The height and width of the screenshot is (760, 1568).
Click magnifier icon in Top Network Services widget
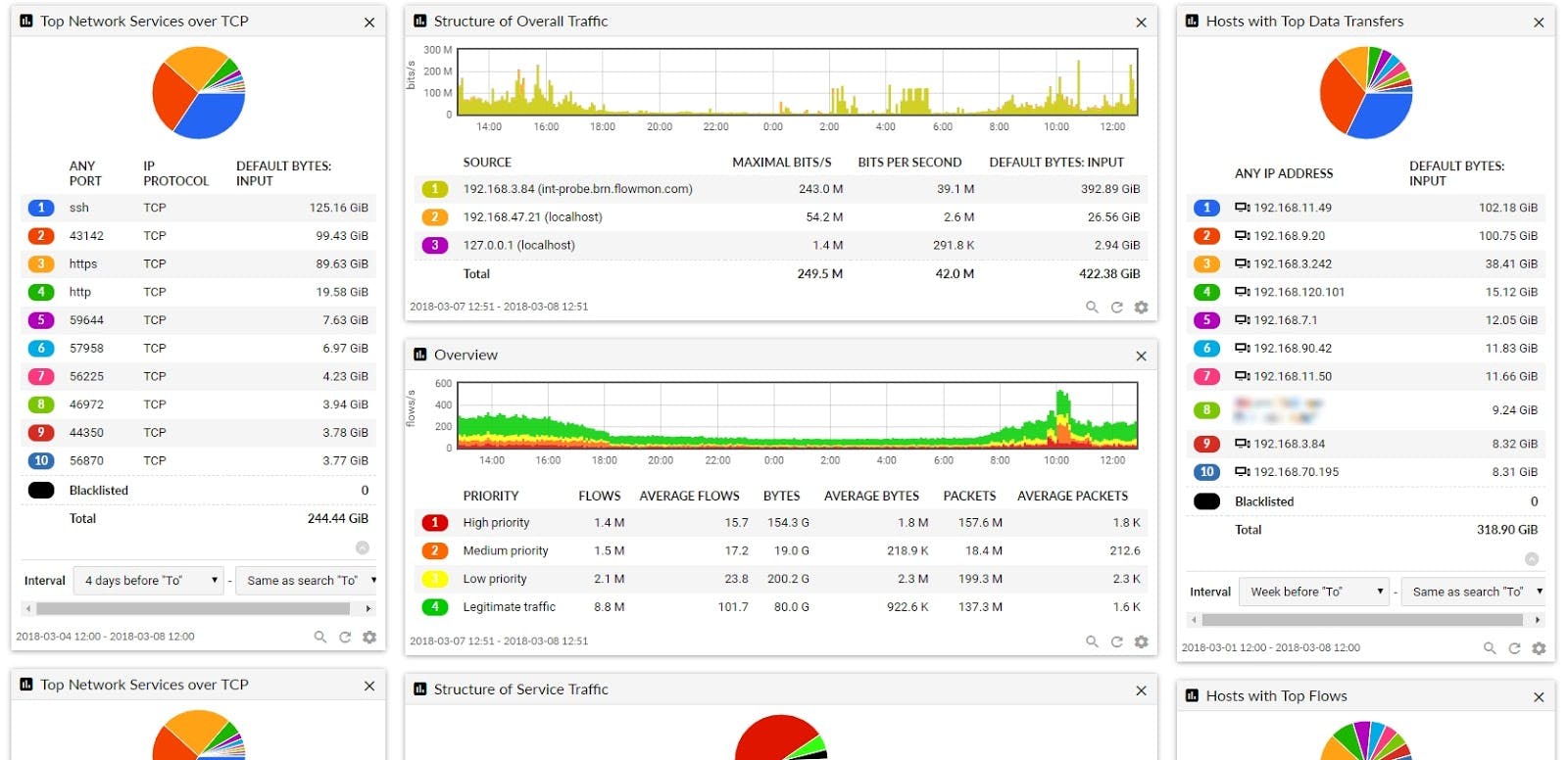pos(319,637)
